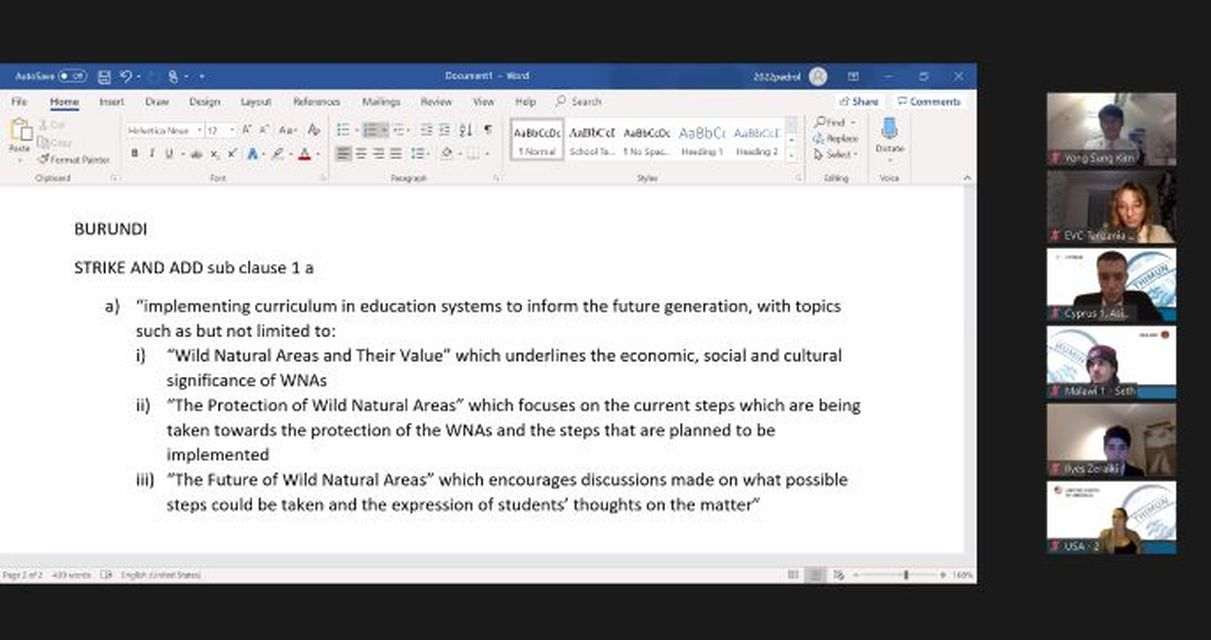This screenshot has height=640, width=1211.
Task: Apply the text highlight color pen
Action: (x=278, y=154)
